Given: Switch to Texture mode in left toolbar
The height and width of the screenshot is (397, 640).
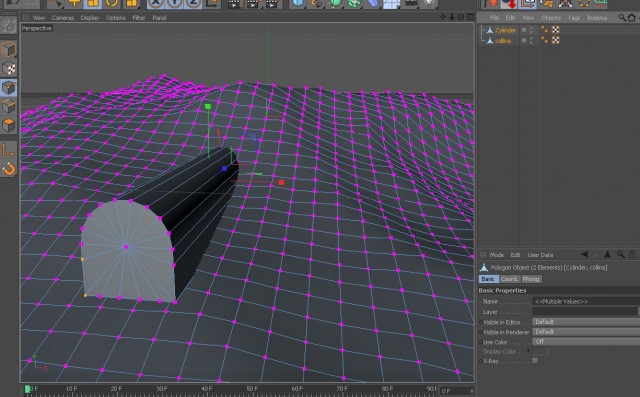Looking at the screenshot, I should point(8,68).
